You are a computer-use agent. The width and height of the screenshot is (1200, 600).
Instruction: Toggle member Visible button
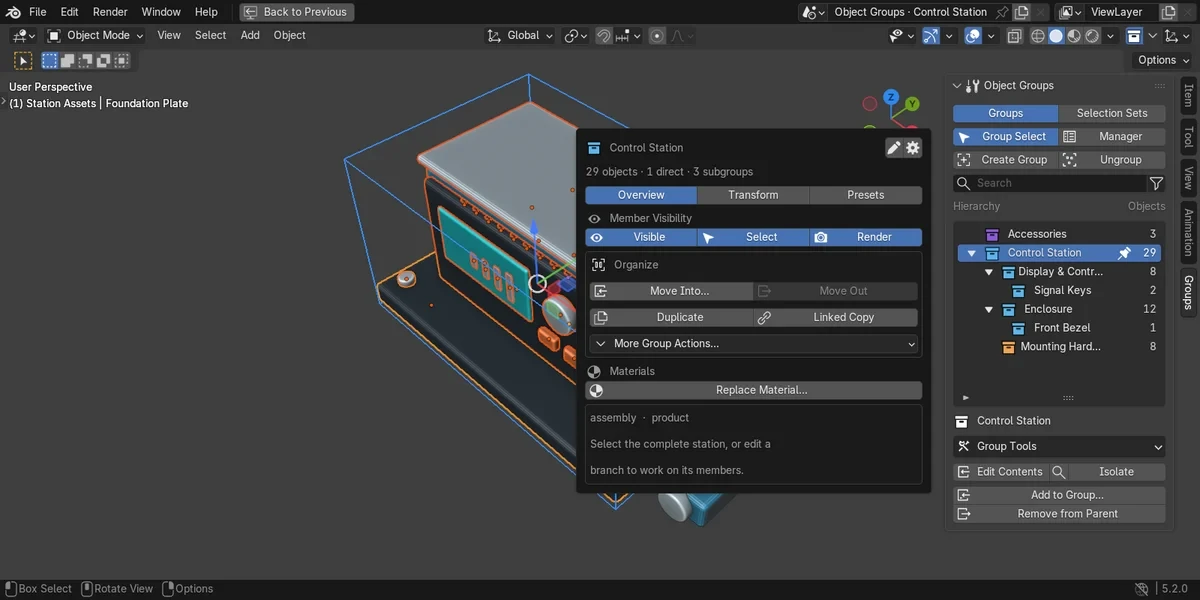pos(641,237)
